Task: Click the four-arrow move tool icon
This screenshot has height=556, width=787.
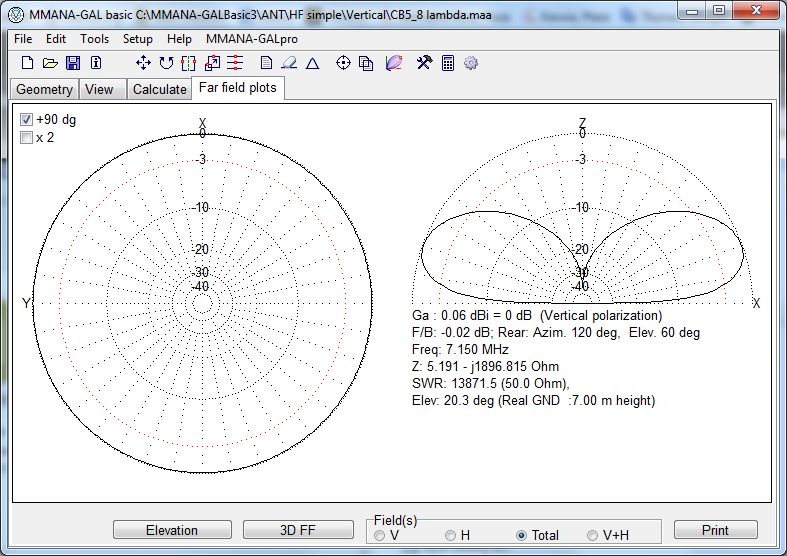Action: click(x=143, y=63)
